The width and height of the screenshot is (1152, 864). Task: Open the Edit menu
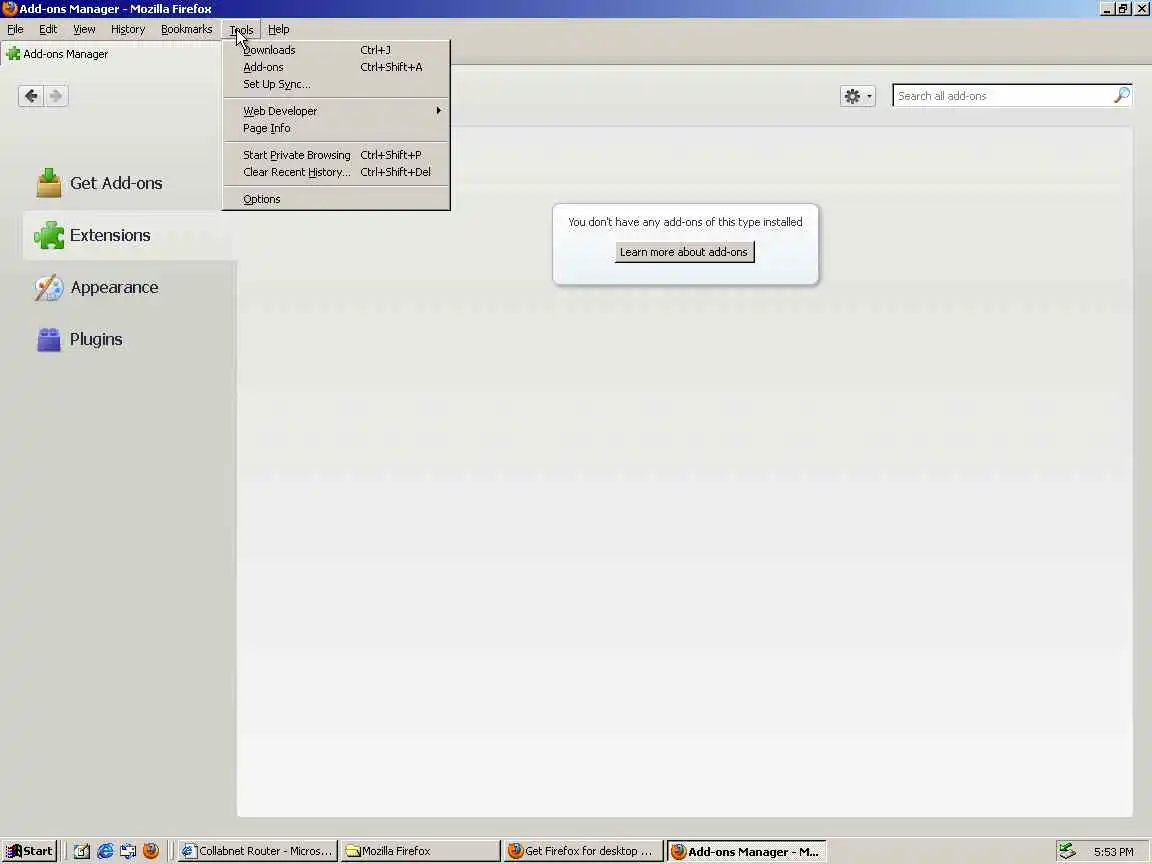(48, 29)
